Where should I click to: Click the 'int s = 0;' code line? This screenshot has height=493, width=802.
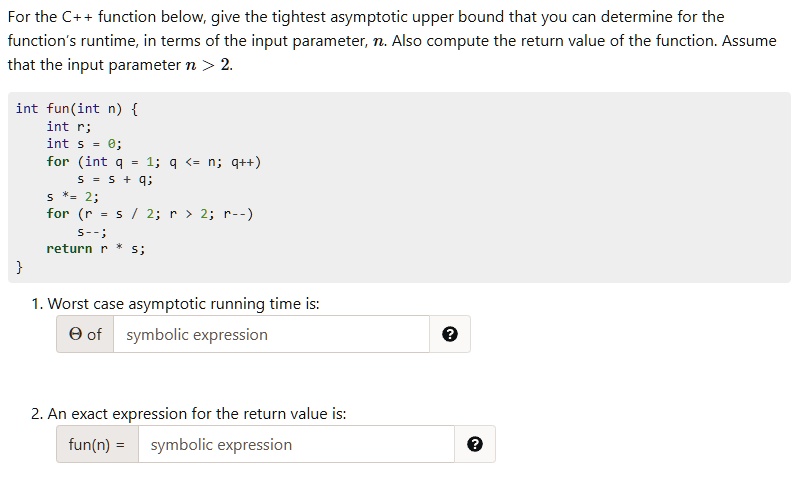tap(84, 144)
